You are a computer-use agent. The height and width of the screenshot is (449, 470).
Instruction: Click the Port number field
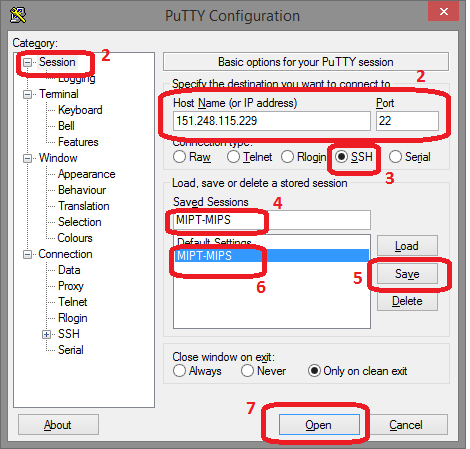tap(407, 121)
